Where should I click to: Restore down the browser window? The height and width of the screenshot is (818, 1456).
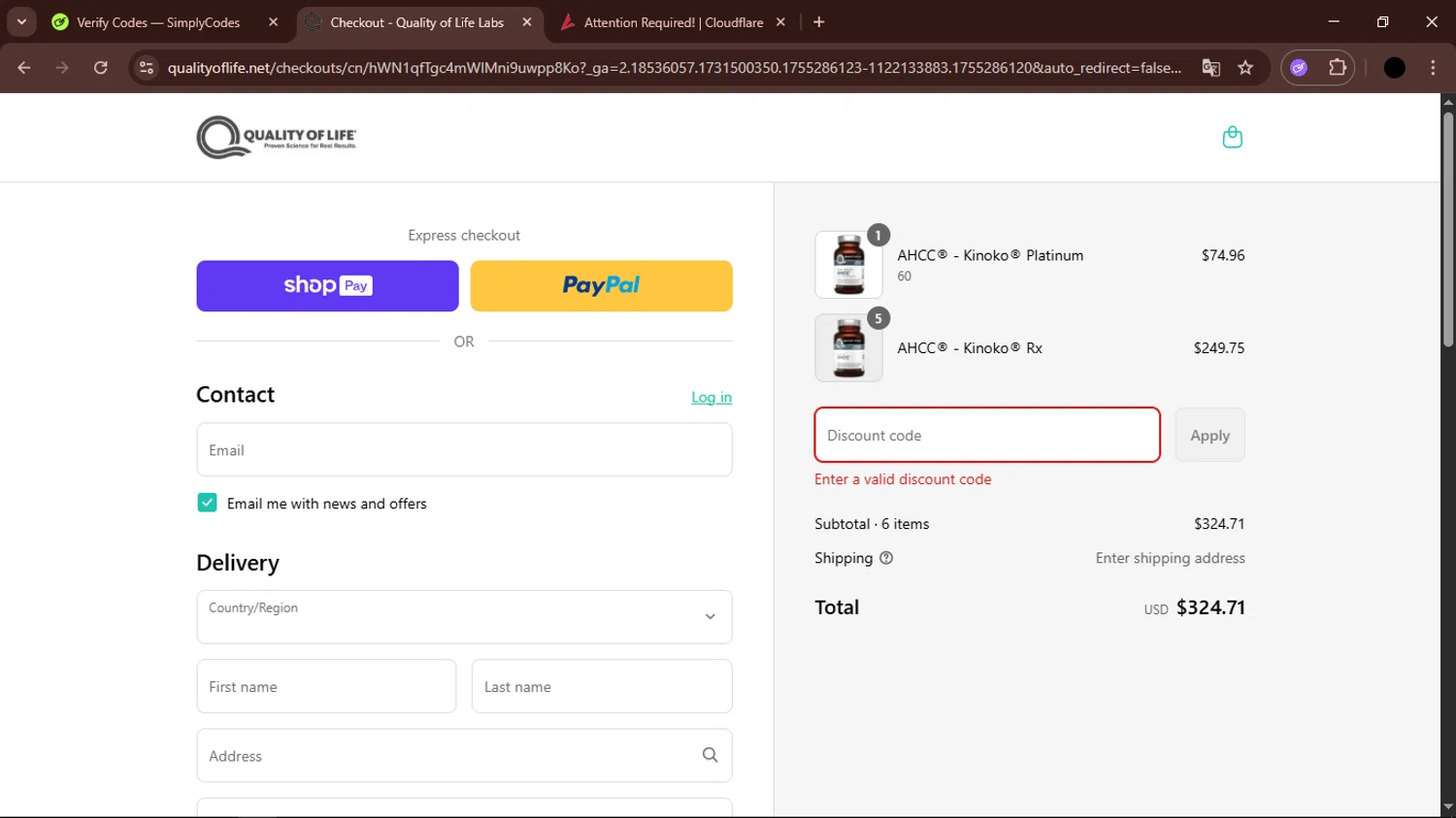point(1382,21)
